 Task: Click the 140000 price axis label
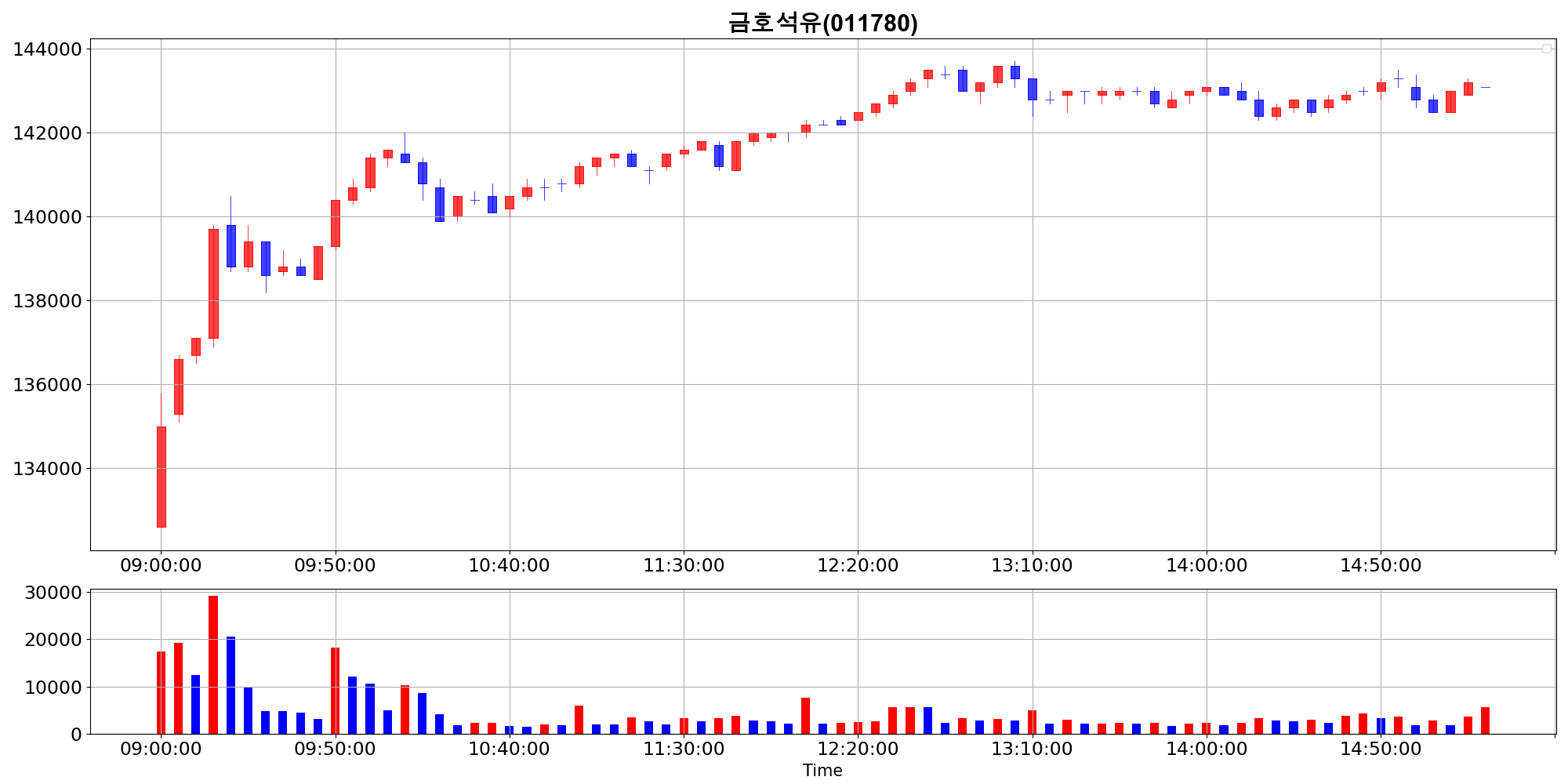[47, 217]
